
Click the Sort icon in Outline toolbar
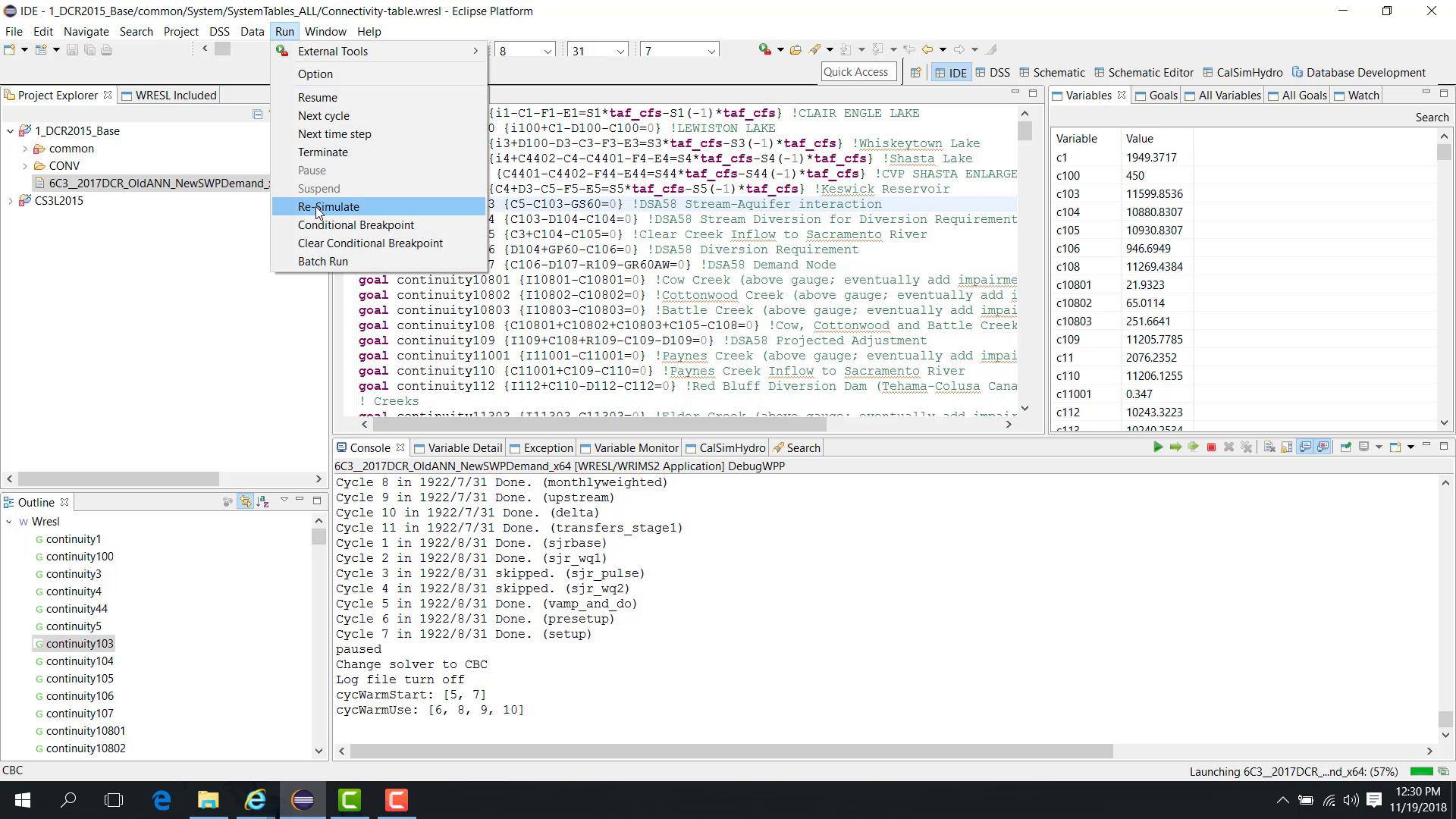pyautogui.click(x=262, y=501)
